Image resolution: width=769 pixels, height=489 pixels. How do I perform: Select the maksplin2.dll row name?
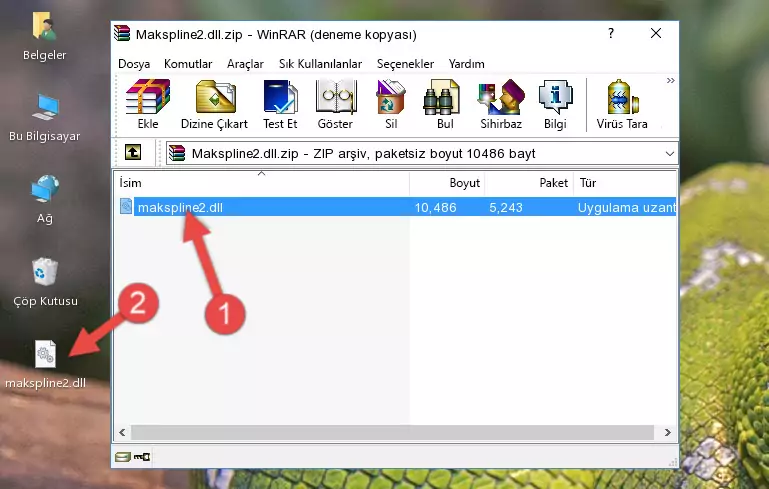tap(180, 207)
